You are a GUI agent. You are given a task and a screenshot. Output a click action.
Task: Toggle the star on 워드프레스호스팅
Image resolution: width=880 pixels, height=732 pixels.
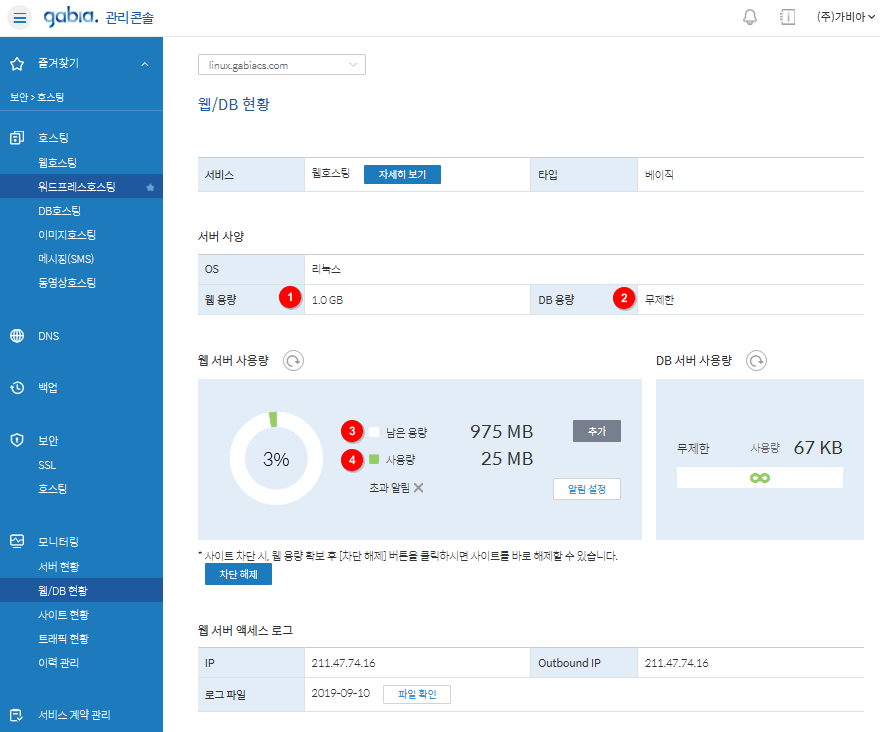(150, 187)
